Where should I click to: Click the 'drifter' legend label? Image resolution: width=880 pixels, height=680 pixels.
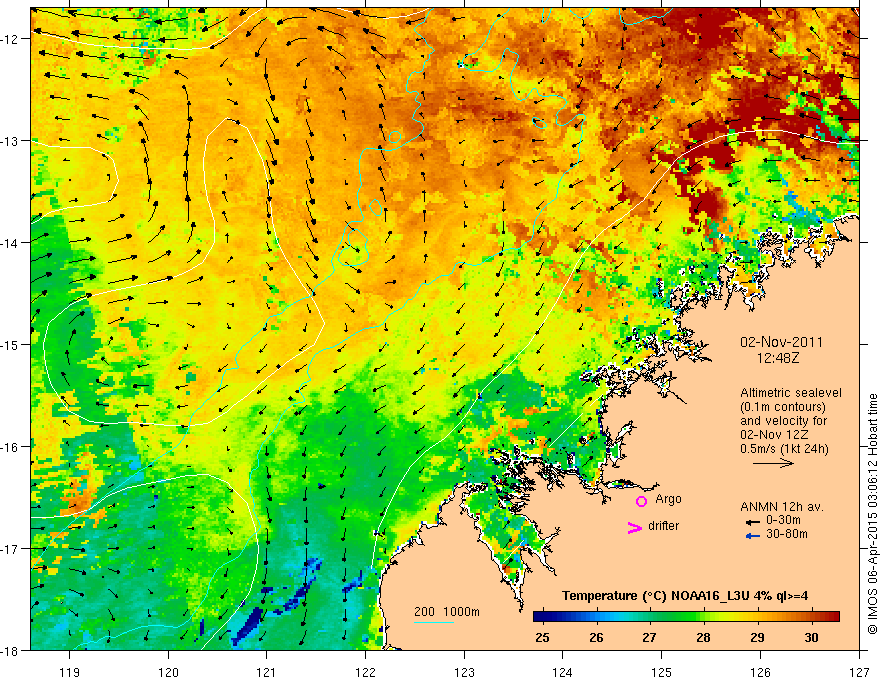[x=663, y=526]
